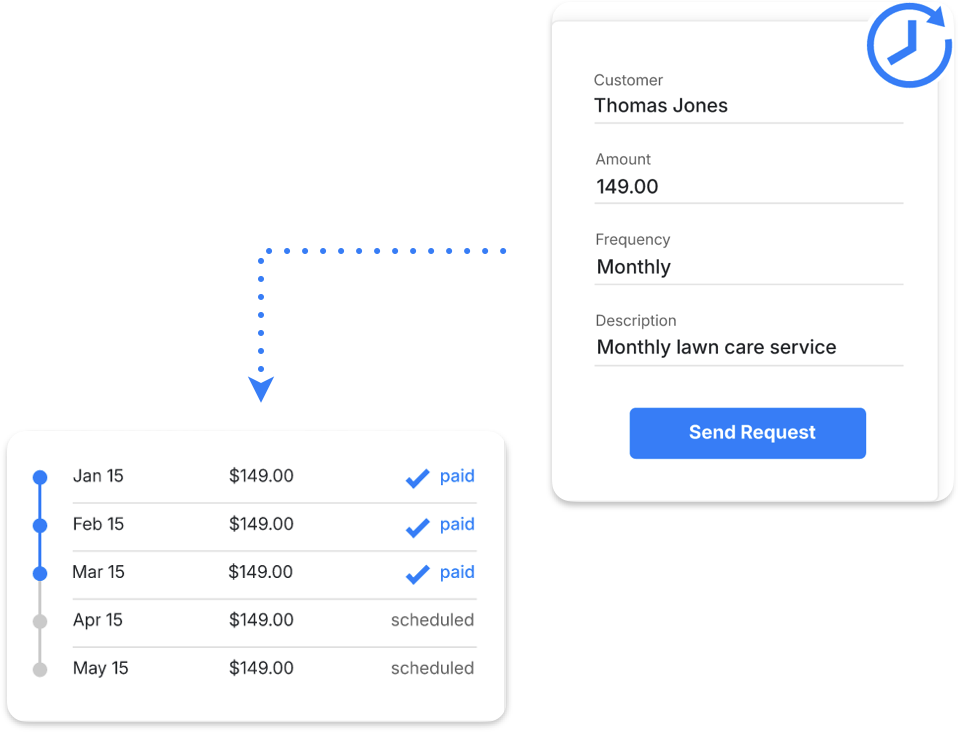
Task: Click the Mar 15 paid checkmark
Action: tap(417, 575)
